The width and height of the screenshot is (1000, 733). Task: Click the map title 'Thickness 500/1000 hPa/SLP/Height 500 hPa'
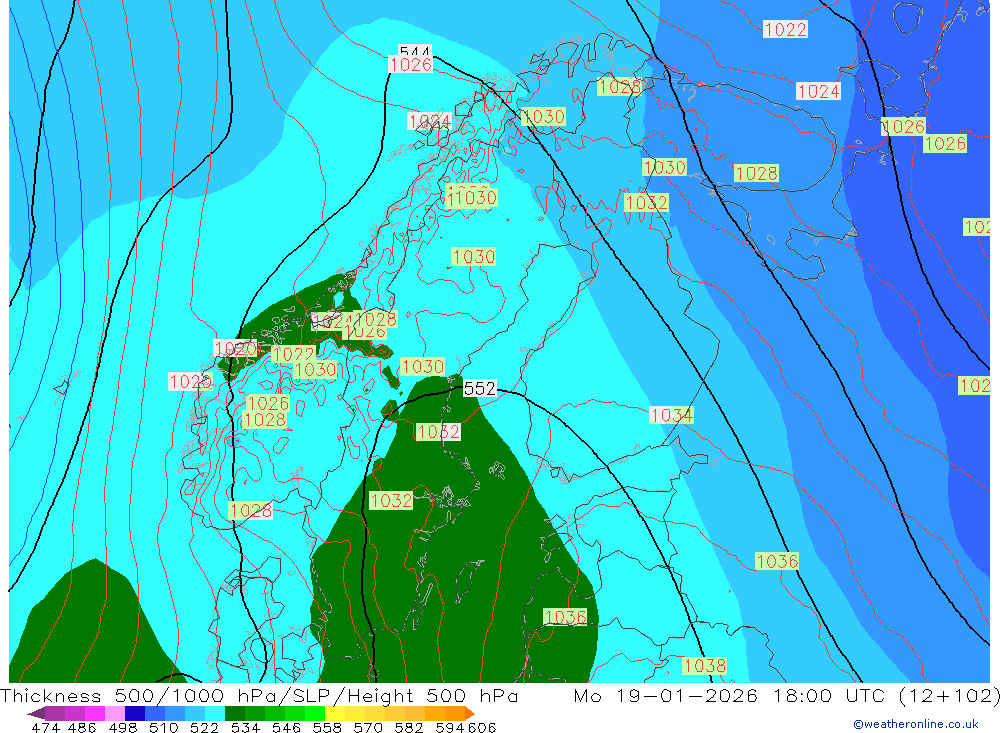pyautogui.click(x=259, y=695)
